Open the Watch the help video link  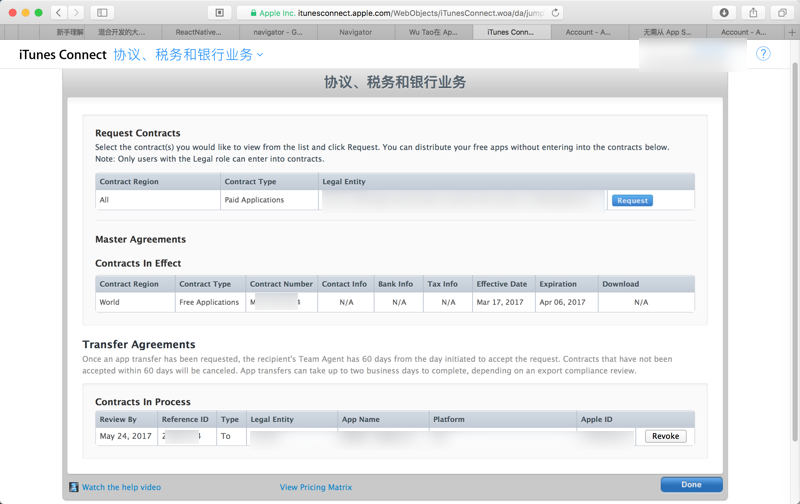tap(121, 487)
